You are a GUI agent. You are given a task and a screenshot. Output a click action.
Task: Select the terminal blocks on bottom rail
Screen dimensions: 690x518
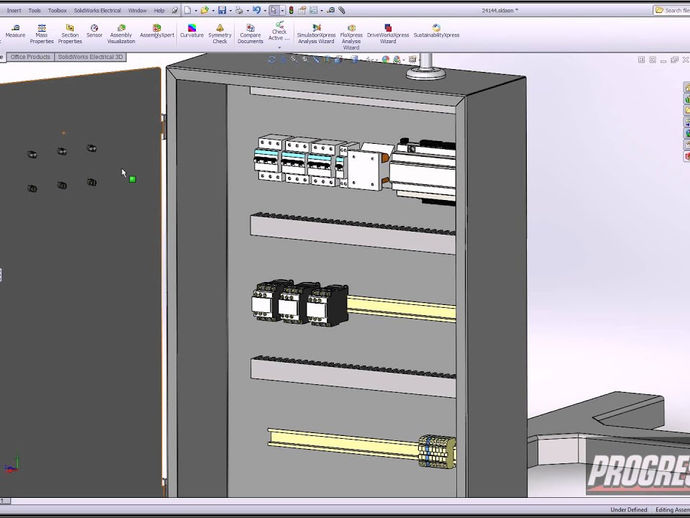click(437, 451)
